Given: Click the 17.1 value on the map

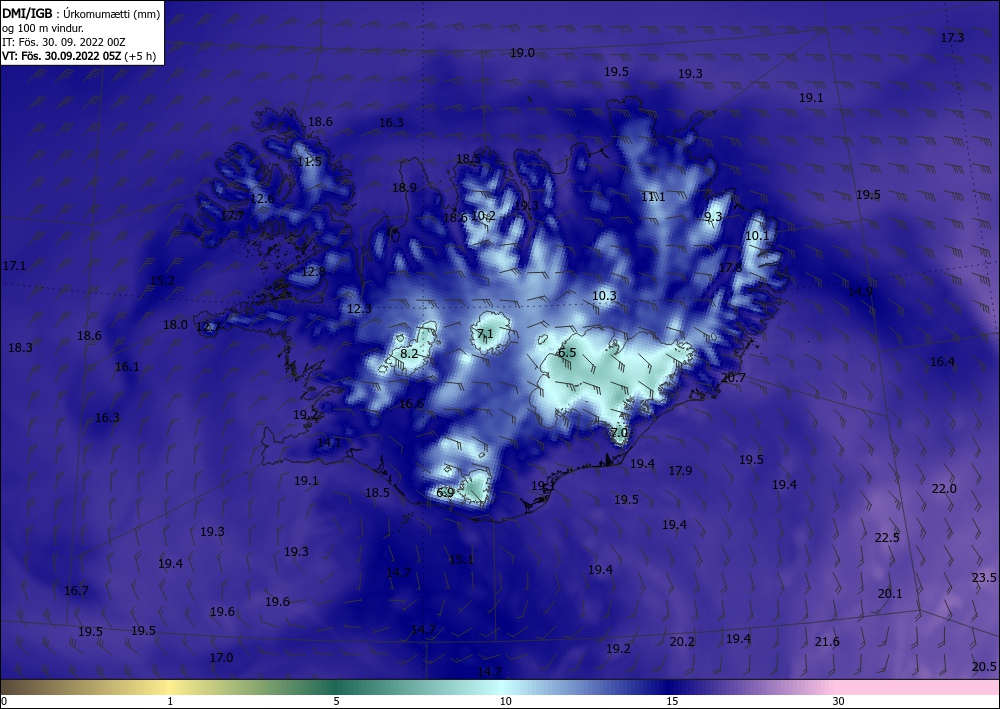Looking at the screenshot, I should click(x=14, y=265).
